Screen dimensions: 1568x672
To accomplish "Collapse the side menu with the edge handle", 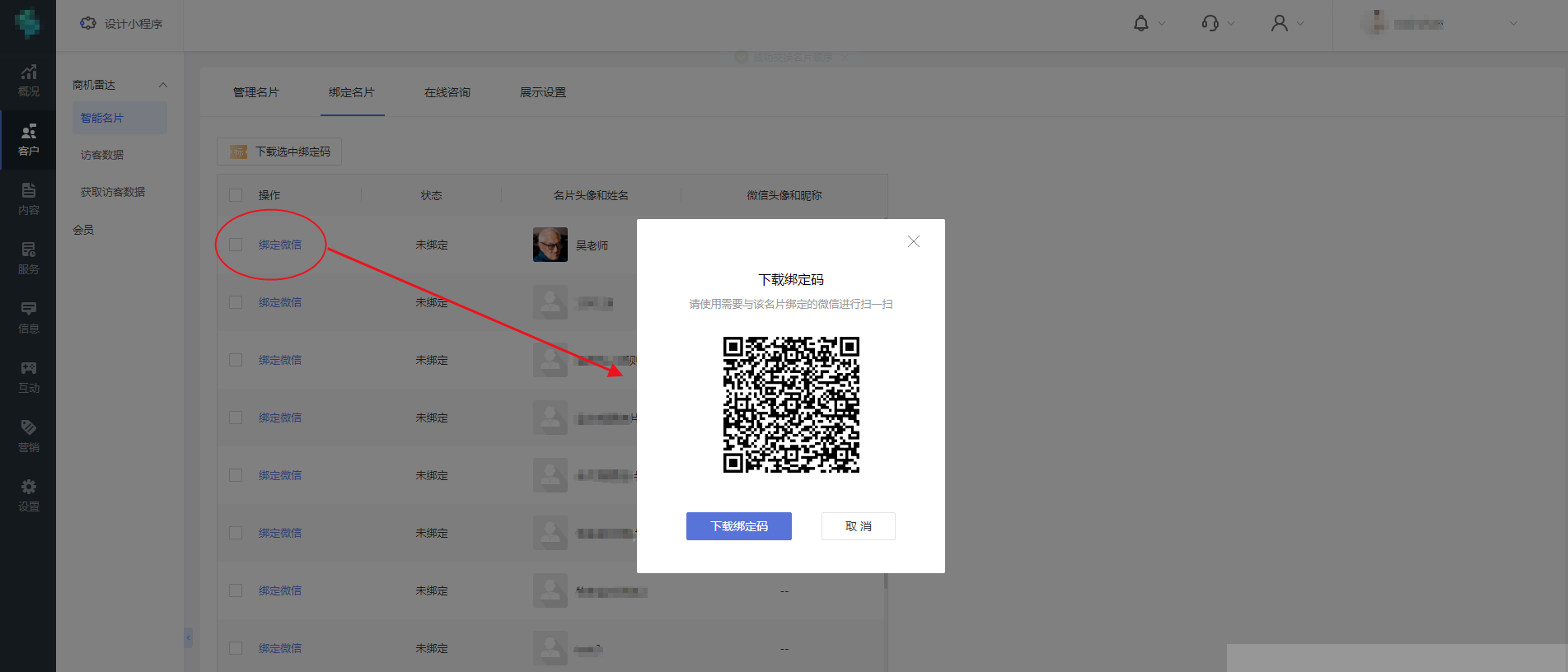I will coord(188,637).
